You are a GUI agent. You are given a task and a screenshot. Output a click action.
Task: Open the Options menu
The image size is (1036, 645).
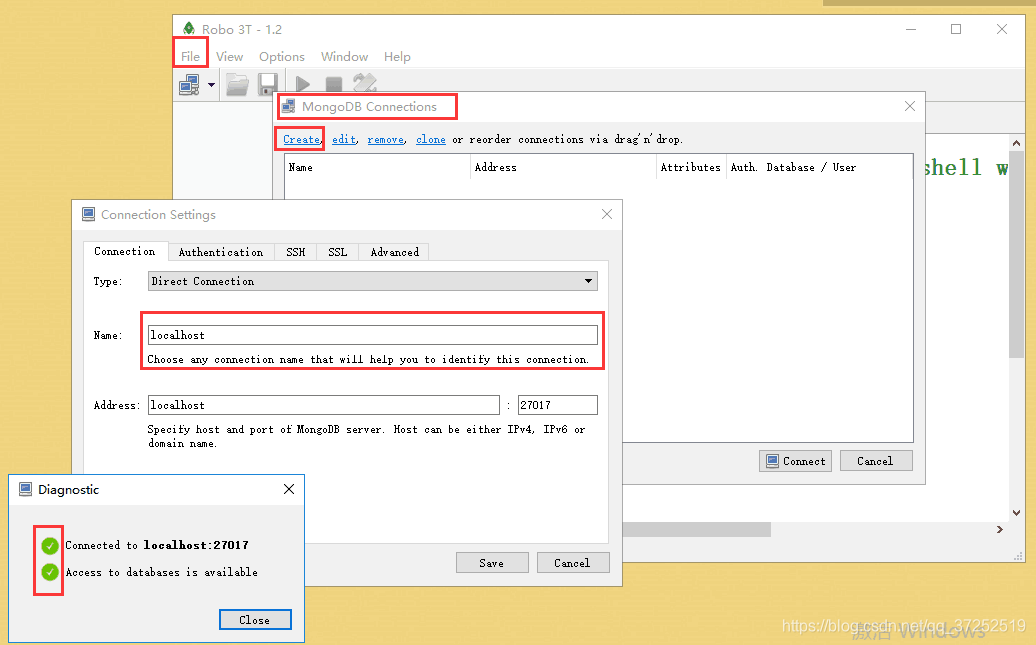pyautogui.click(x=281, y=56)
